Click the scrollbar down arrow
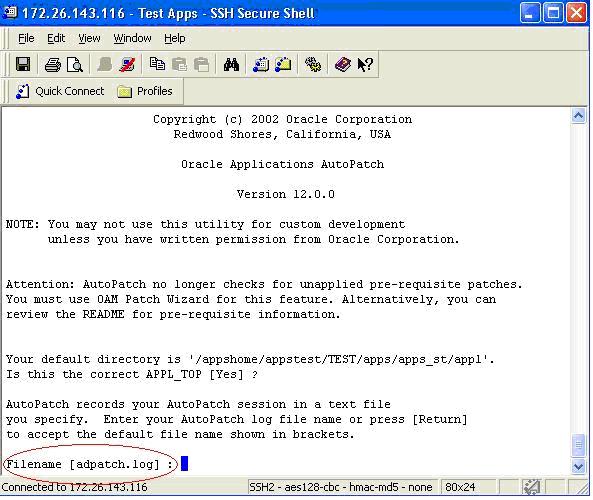 (578, 466)
